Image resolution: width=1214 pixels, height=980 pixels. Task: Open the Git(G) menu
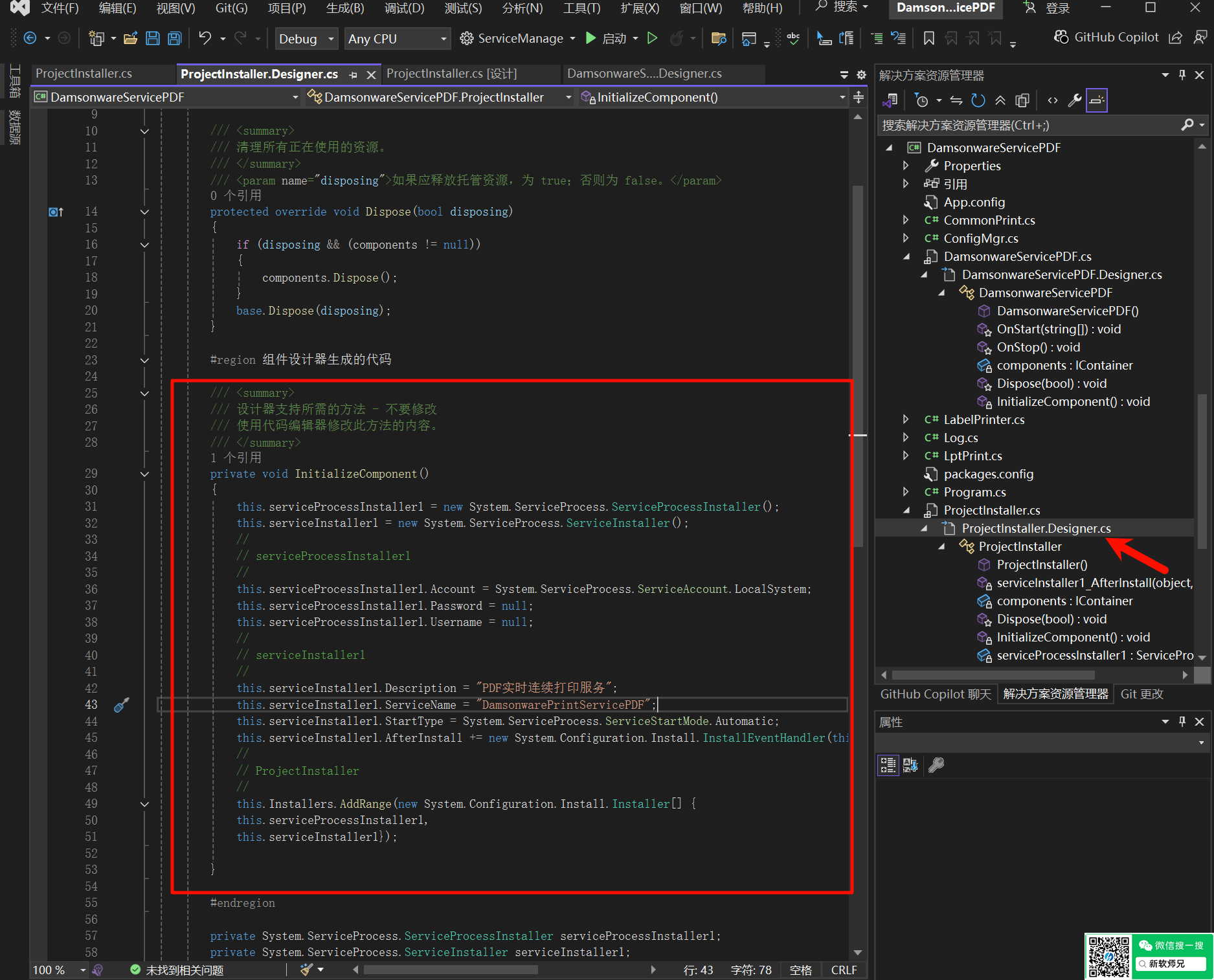click(x=231, y=8)
